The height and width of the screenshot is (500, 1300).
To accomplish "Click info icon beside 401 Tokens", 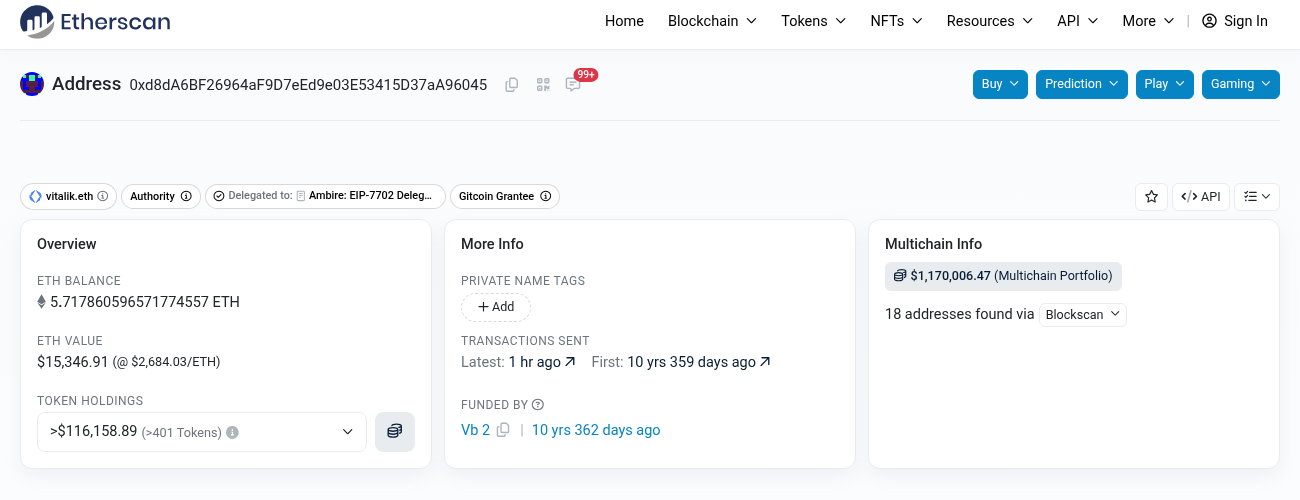I will (232, 433).
